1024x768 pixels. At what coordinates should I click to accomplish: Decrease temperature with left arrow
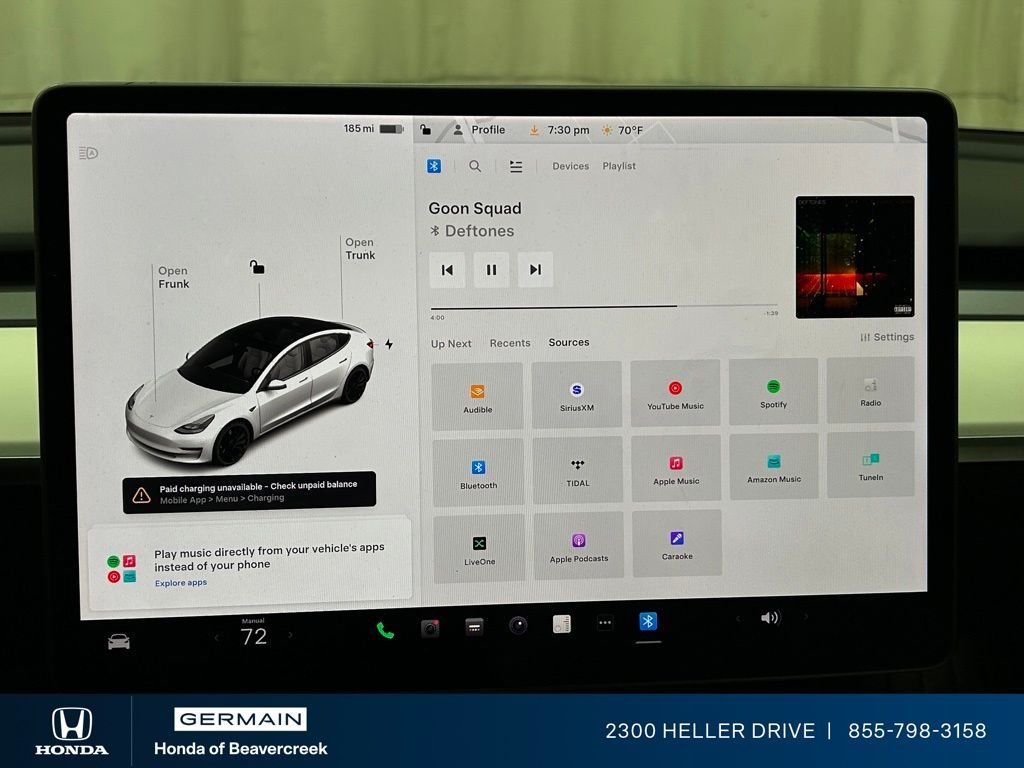point(216,637)
